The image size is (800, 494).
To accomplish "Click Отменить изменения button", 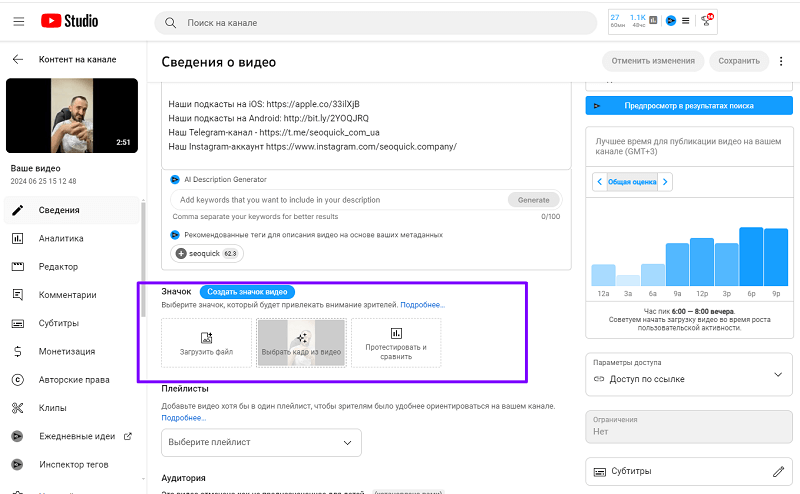I will tap(653, 61).
